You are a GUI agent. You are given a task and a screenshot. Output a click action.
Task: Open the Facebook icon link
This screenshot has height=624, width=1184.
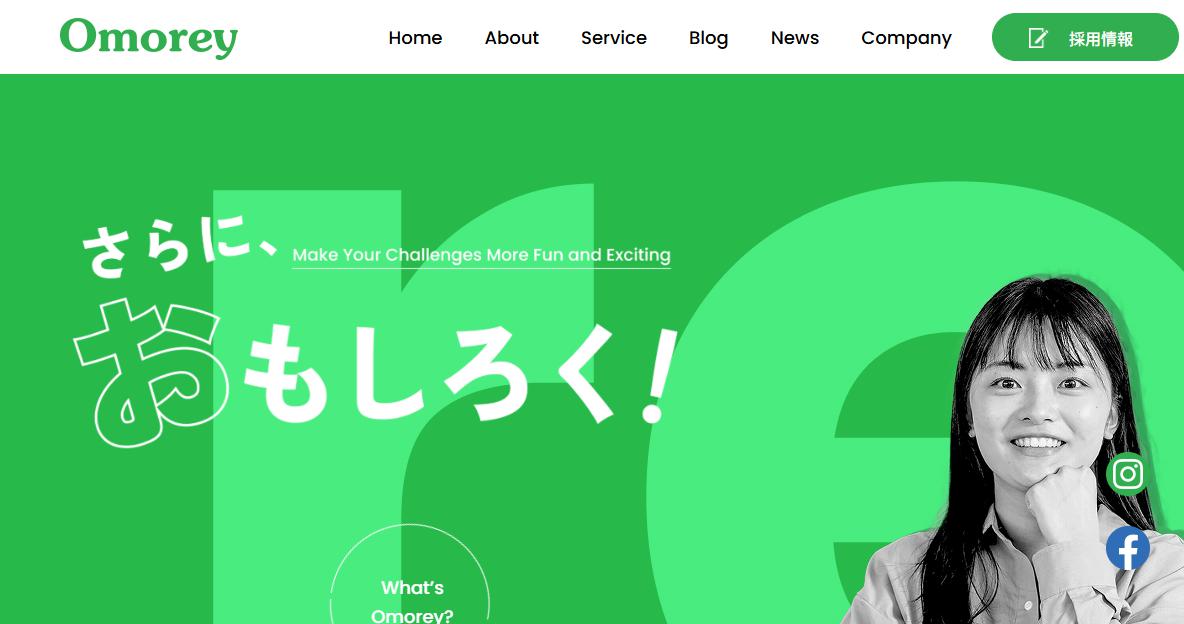pyautogui.click(x=1127, y=548)
